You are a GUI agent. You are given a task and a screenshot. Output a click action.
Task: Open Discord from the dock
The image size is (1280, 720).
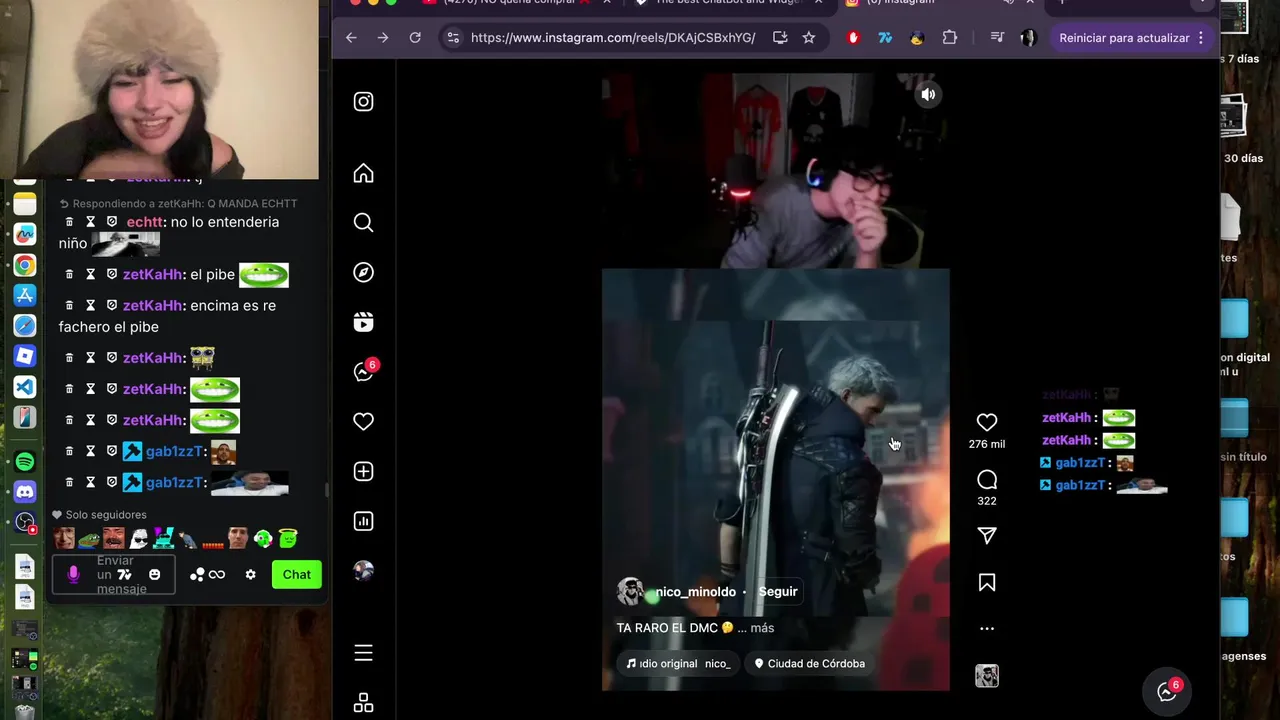point(25,491)
